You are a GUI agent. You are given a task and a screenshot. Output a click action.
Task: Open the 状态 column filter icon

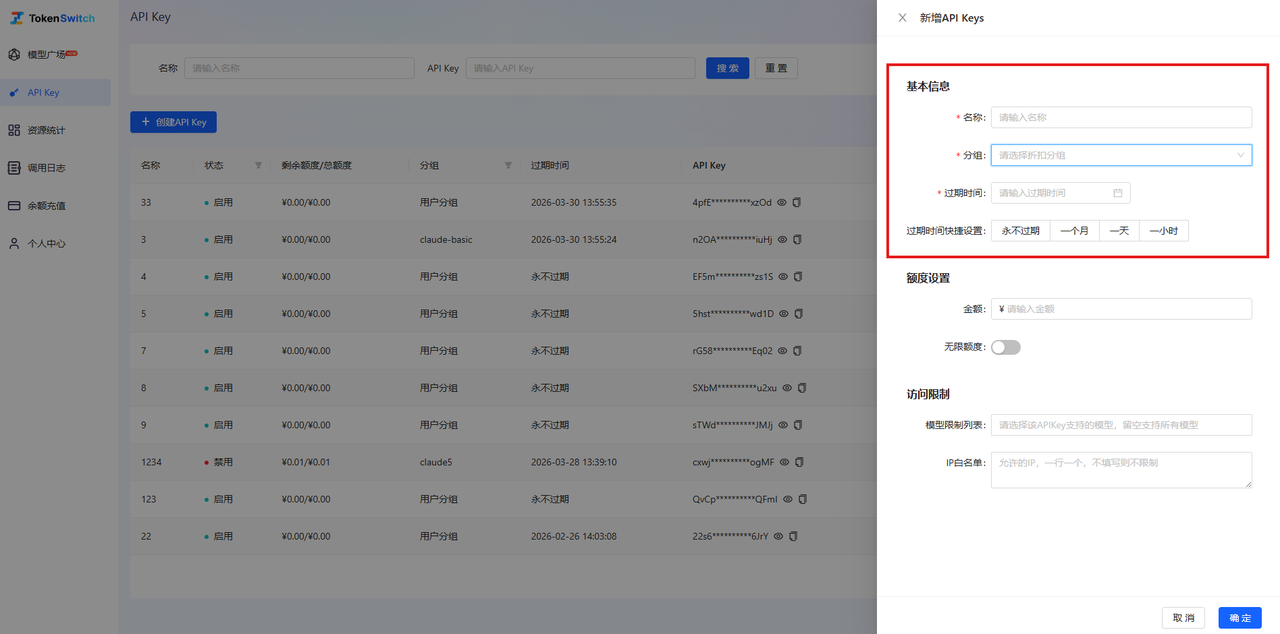point(258,165)
